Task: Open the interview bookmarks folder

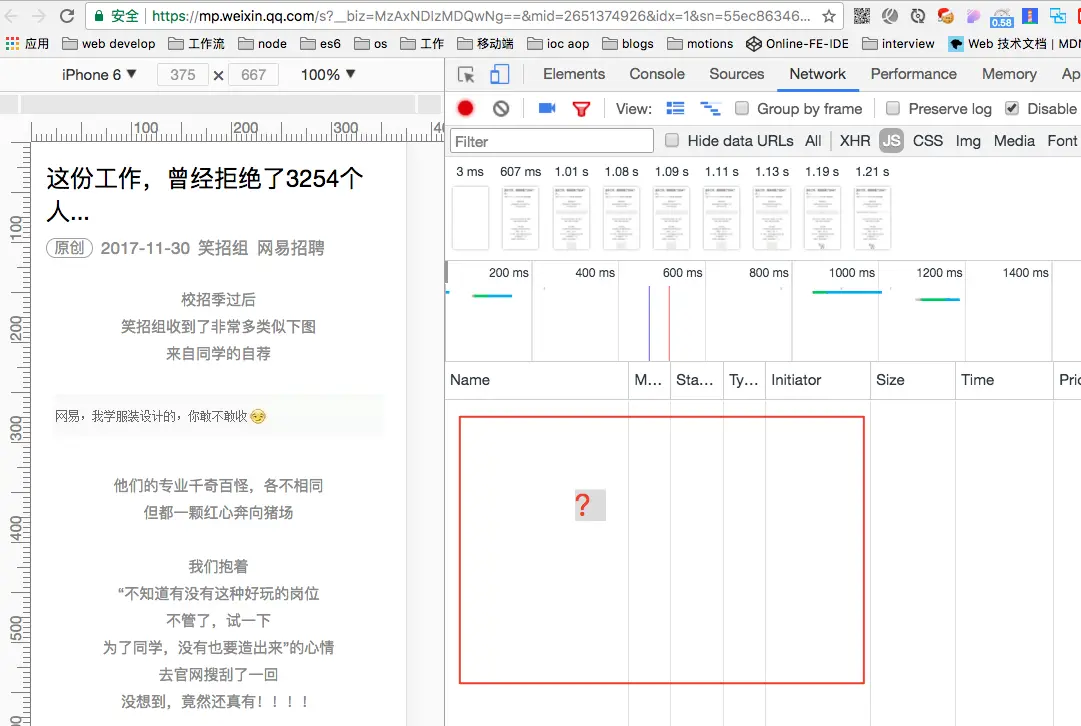Action: (x=898, y=43)
